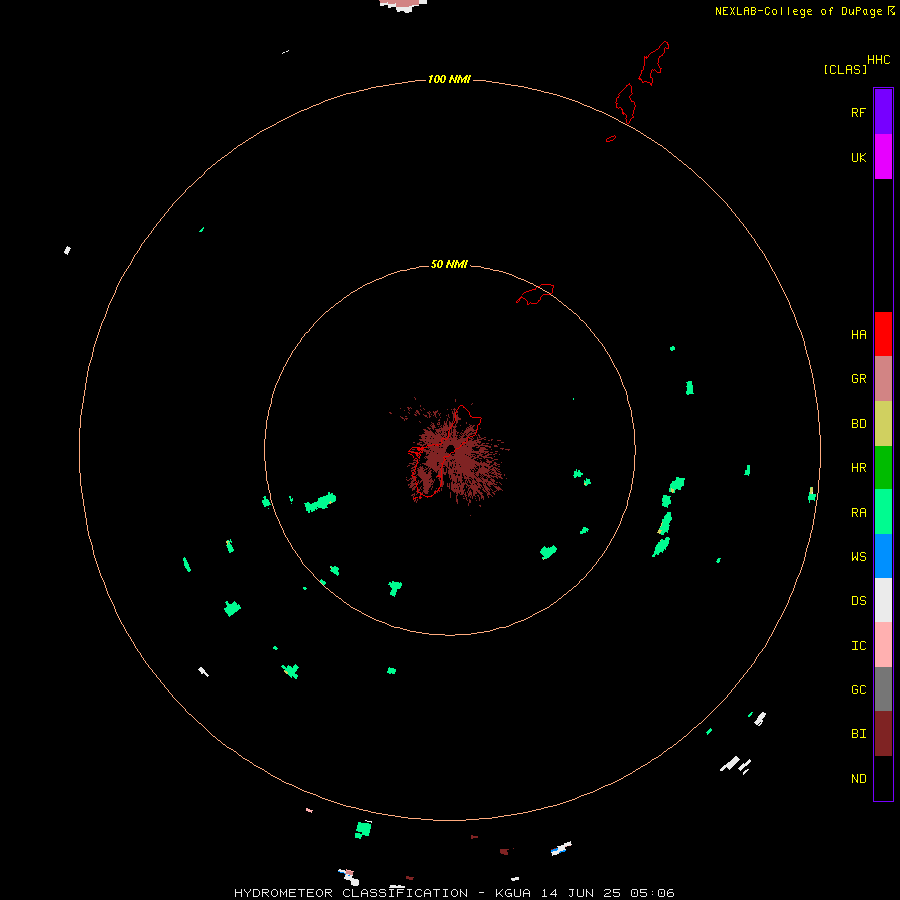Click the UK legend label
The height and width of the screenshot is (900, 900).
(858, 157)
